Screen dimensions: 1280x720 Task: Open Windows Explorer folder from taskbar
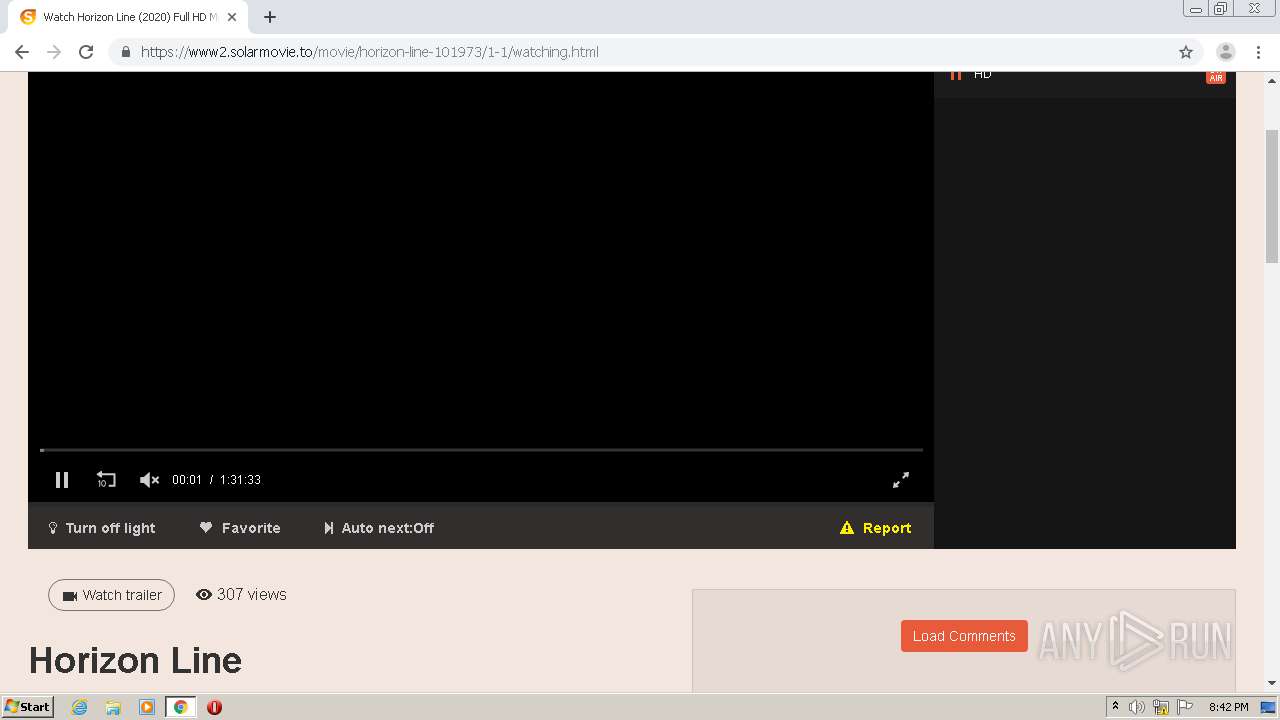pyautogui.click(x=113, y=707)
